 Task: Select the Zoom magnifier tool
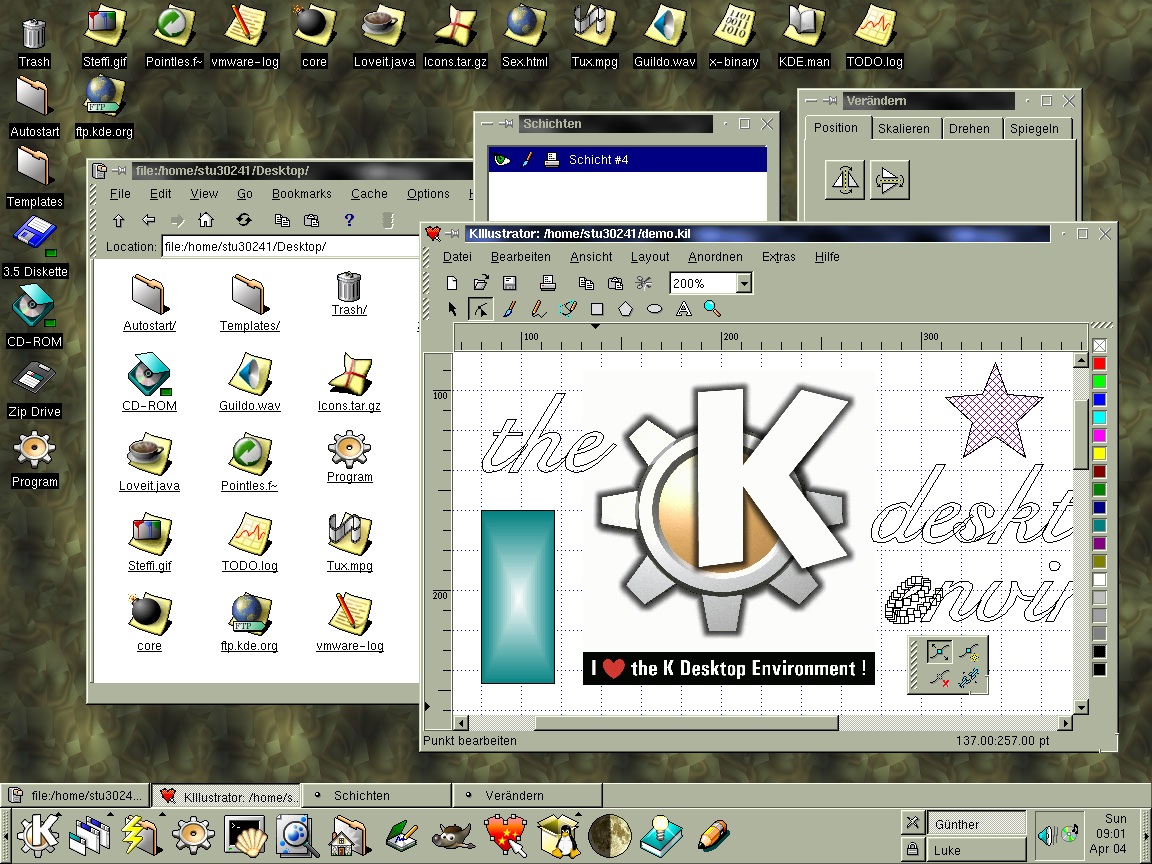(712, 309)
